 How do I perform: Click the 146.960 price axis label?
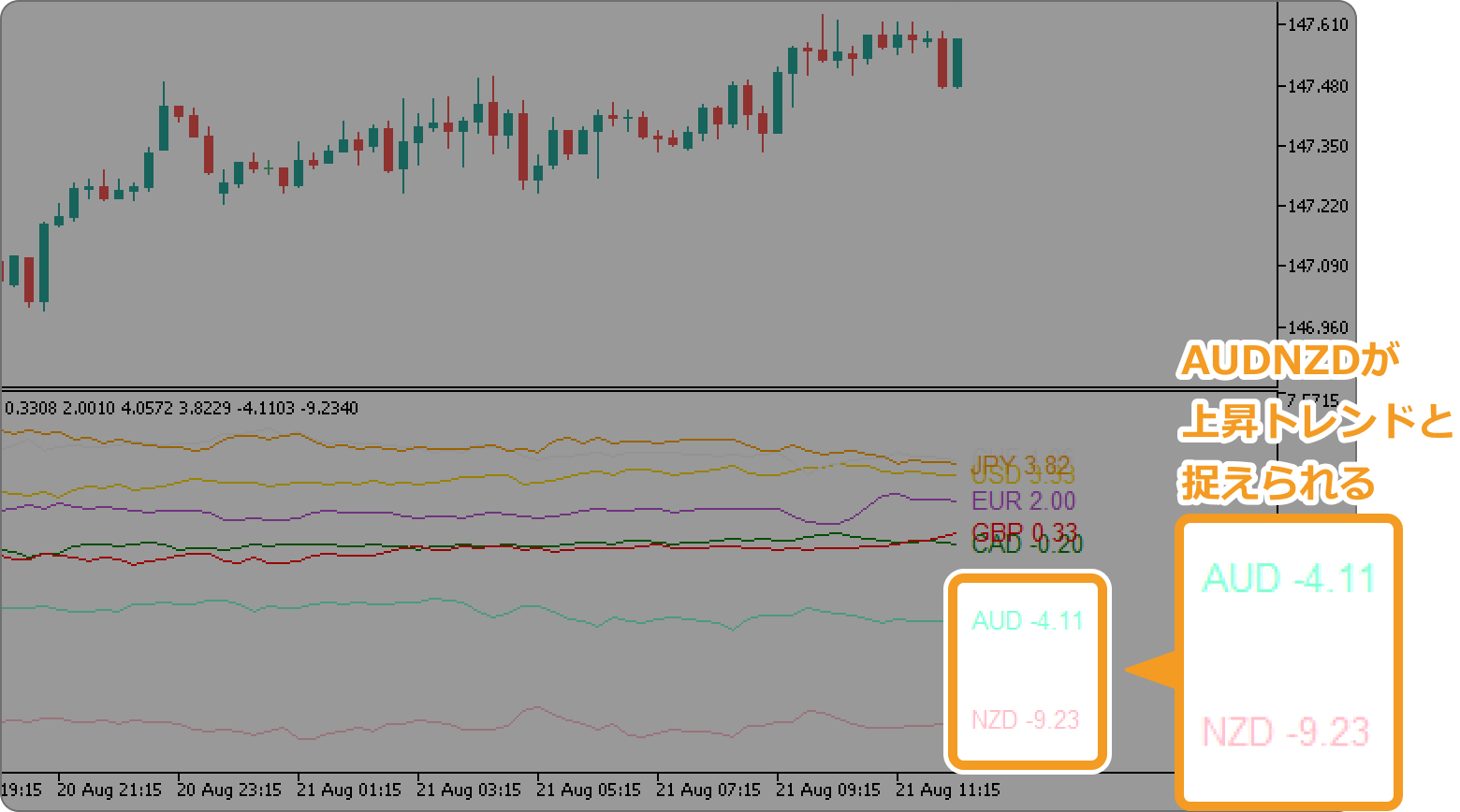(x=1318, y=328)
